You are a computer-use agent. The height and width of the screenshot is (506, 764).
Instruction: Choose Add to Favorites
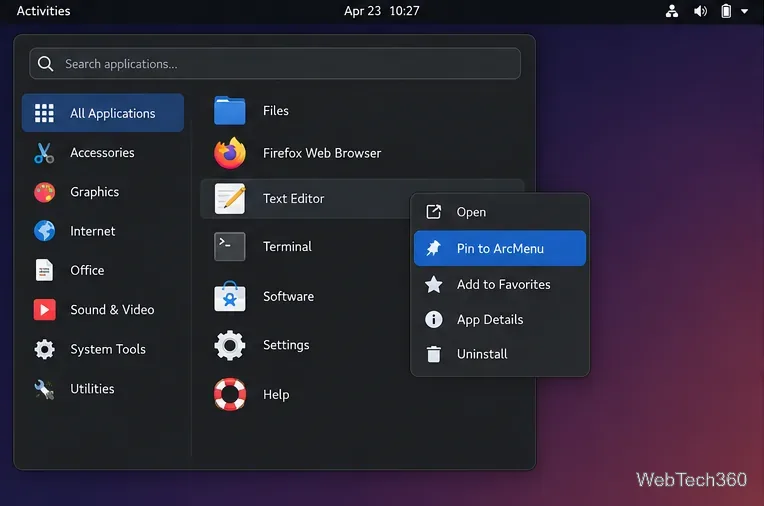click(500, 284)
